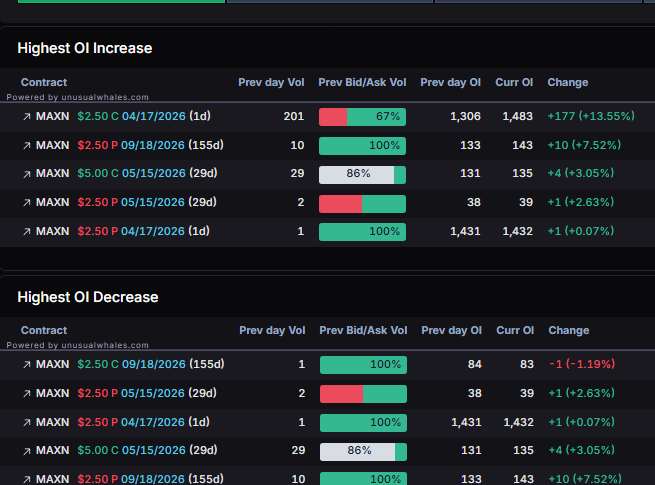Click red-green bar of $2.50 P 05/15/2026 in Increase table
Screen dimensions: 655x485
(362, 204)
